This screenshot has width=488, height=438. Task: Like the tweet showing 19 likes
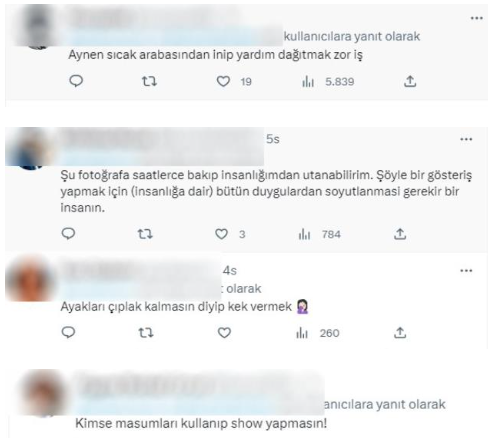[223, 81]
